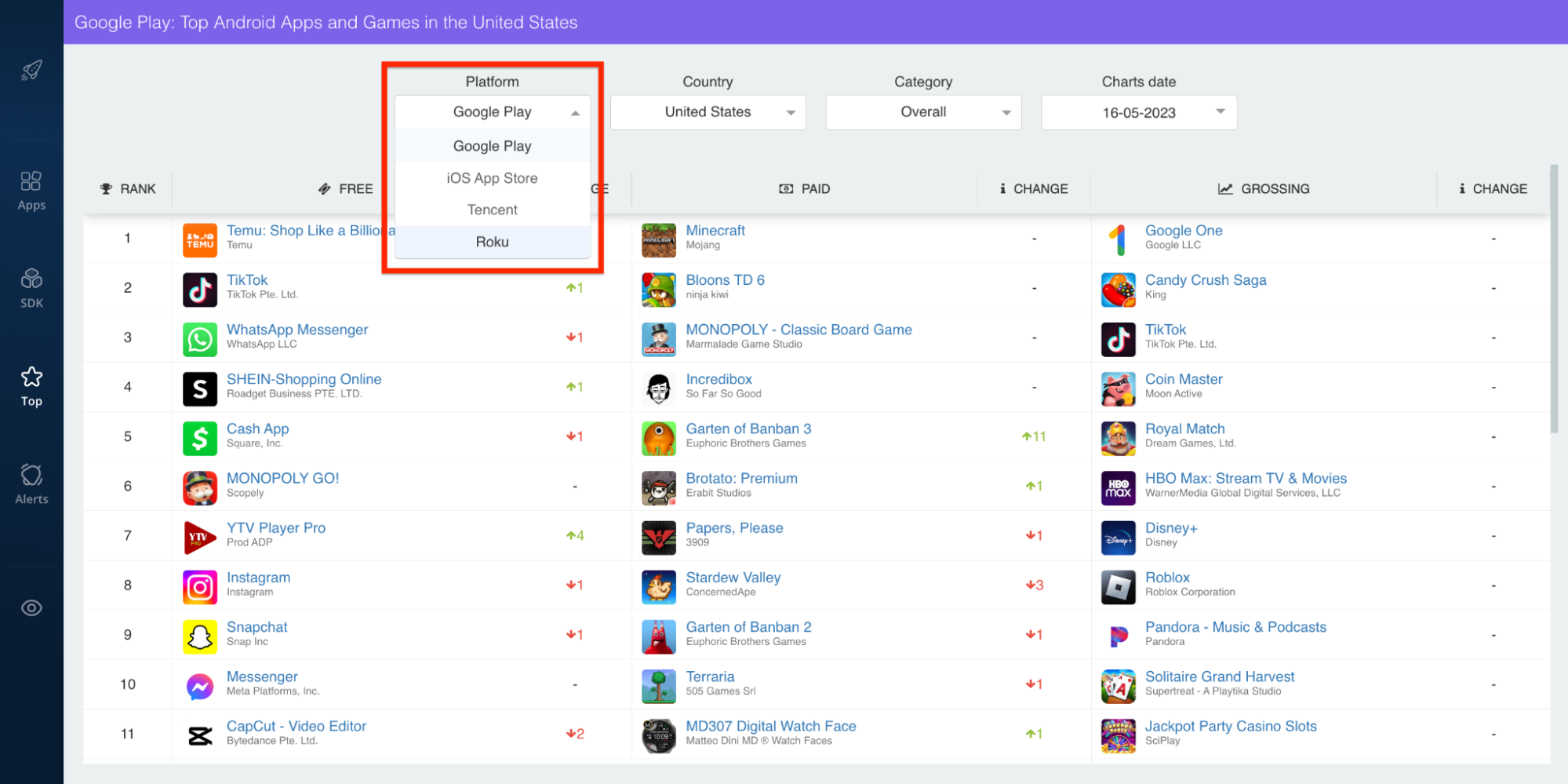
Task: Click the vertical scrollbar of the chart table
Action: pos(1554,298)
